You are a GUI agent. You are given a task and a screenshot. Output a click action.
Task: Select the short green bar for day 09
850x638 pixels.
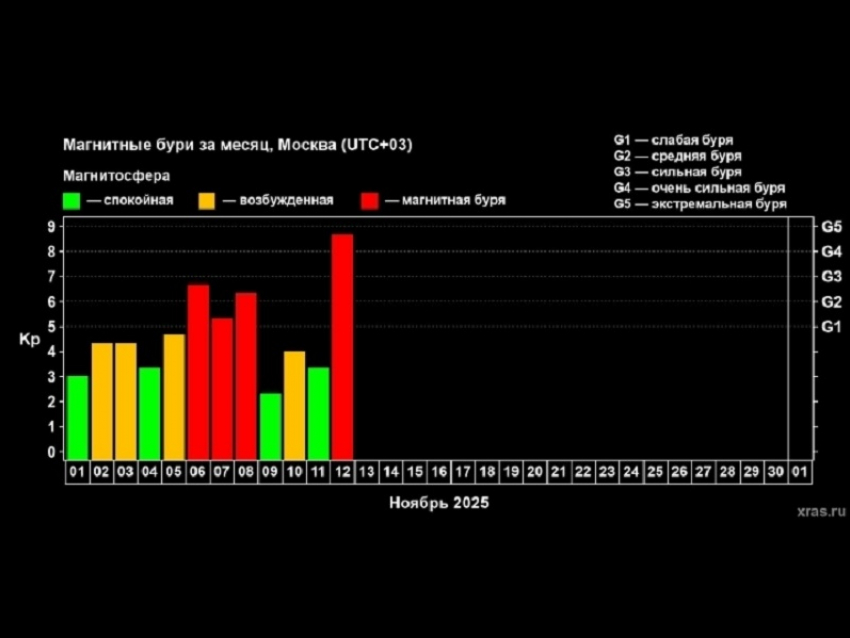(x=270, y=424)
